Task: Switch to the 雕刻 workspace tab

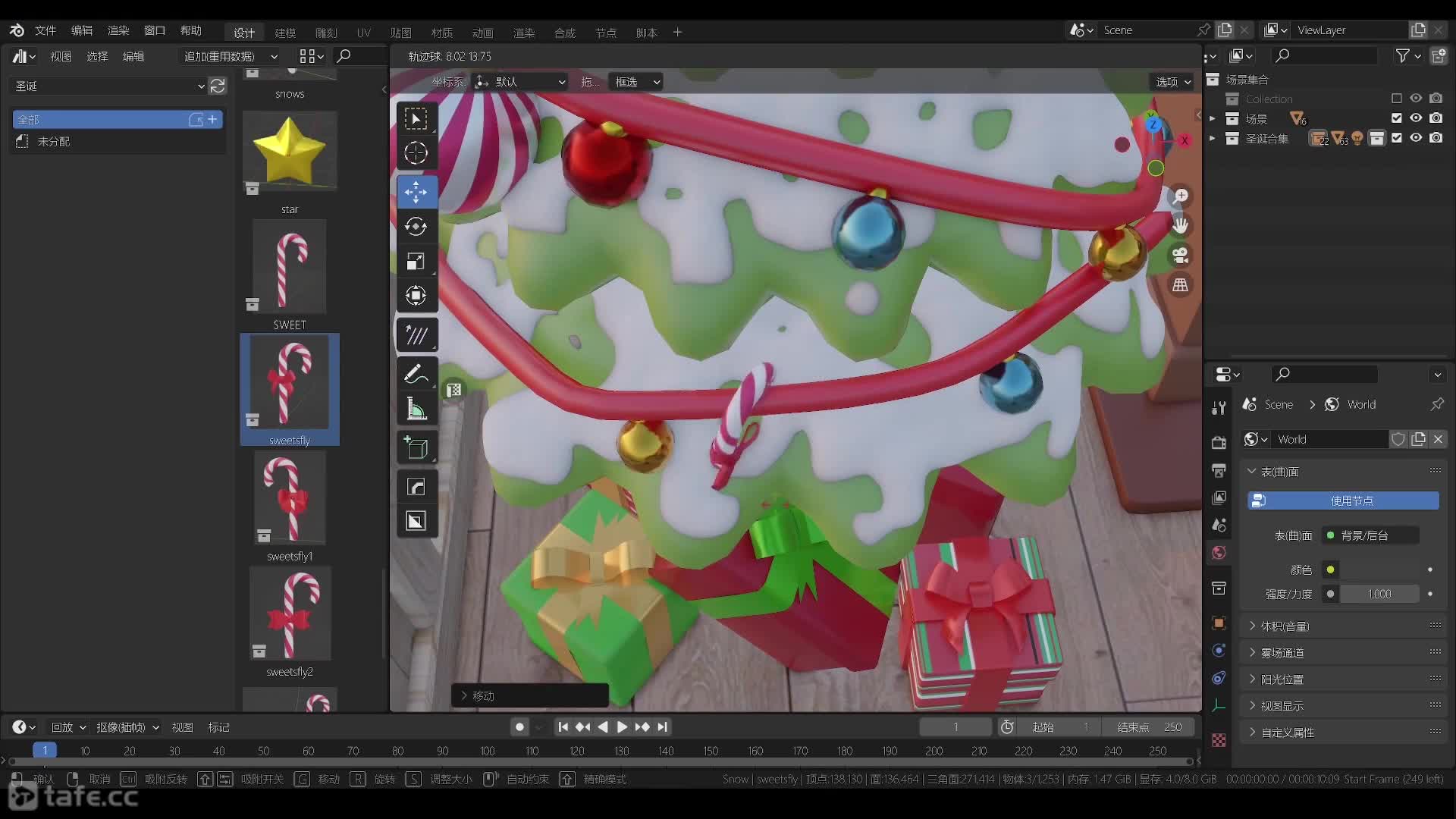Action: pyautogui.click(x=326, y=33)
